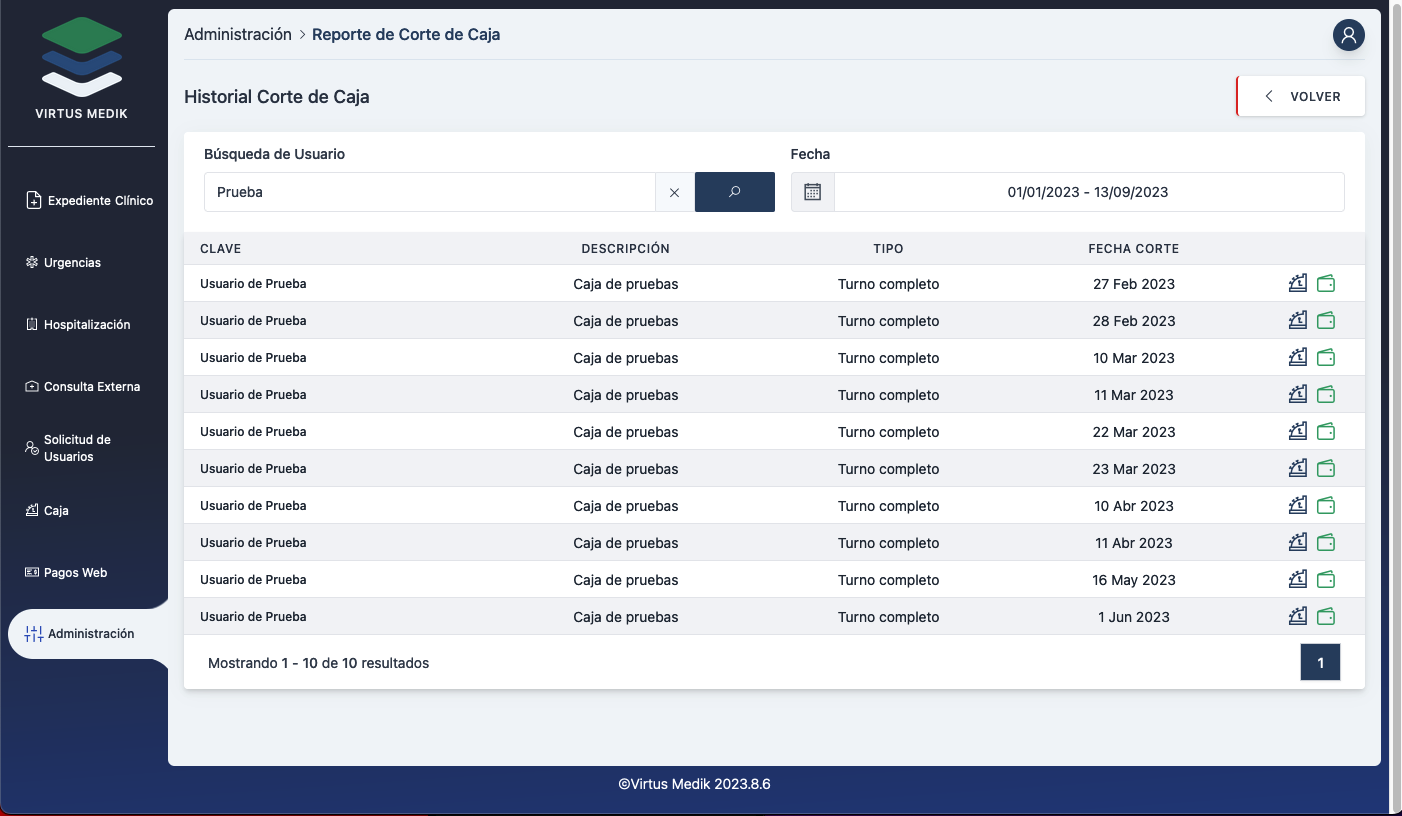Go to Urgencias in the sidebar
The height and width of the screenshot is (816, 1402).
[72, 263]
